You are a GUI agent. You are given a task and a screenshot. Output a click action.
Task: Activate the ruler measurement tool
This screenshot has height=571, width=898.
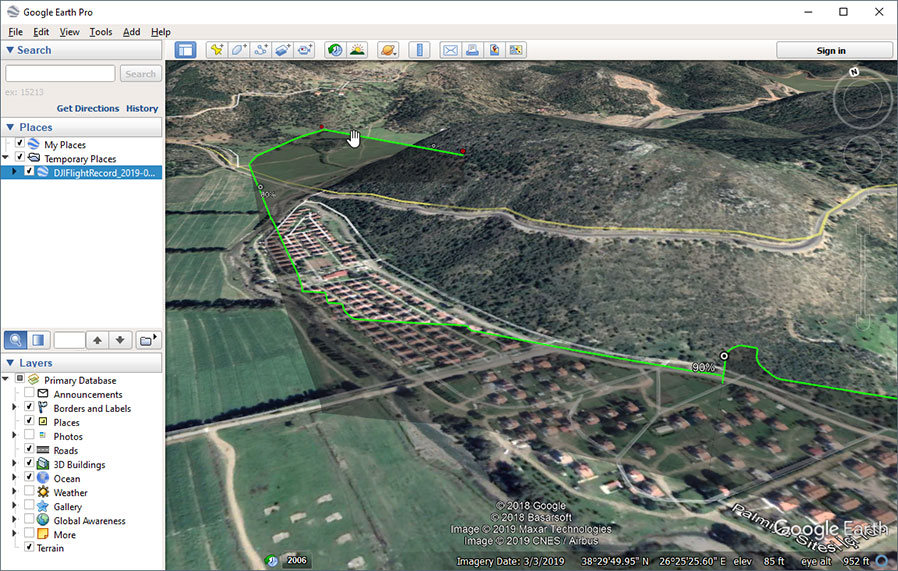pyautogui.click(x=419, y=50)
